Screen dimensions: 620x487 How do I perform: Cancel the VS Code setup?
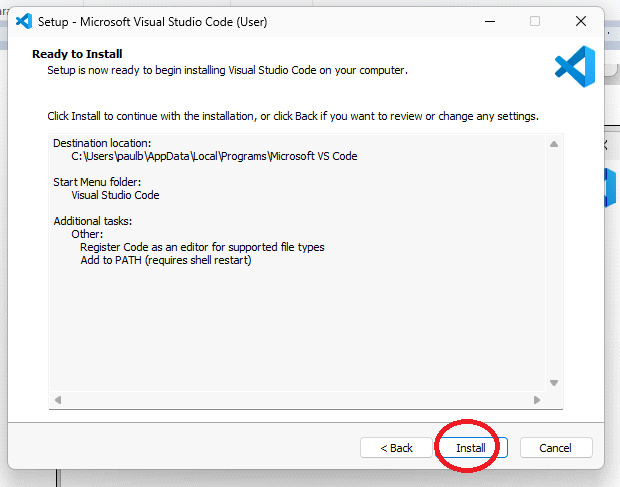(556, 447)
